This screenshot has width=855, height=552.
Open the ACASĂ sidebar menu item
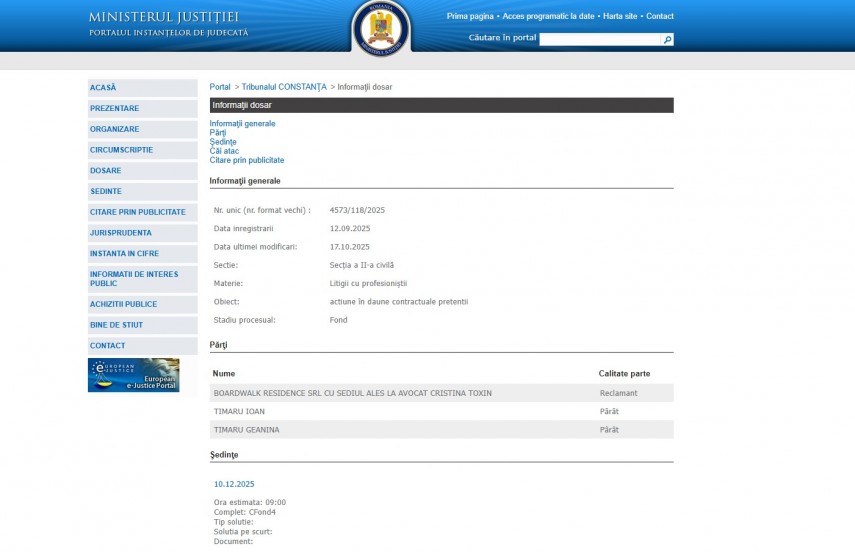[x=142, y=88]
